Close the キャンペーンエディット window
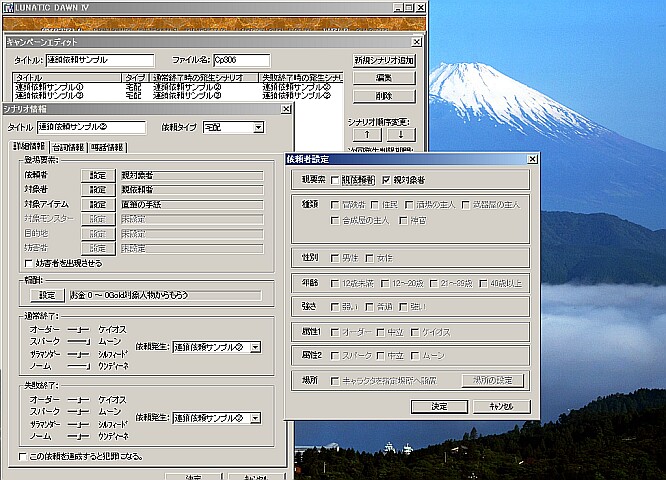This screenshot has width=666, height=480. (x=416, y=41)
